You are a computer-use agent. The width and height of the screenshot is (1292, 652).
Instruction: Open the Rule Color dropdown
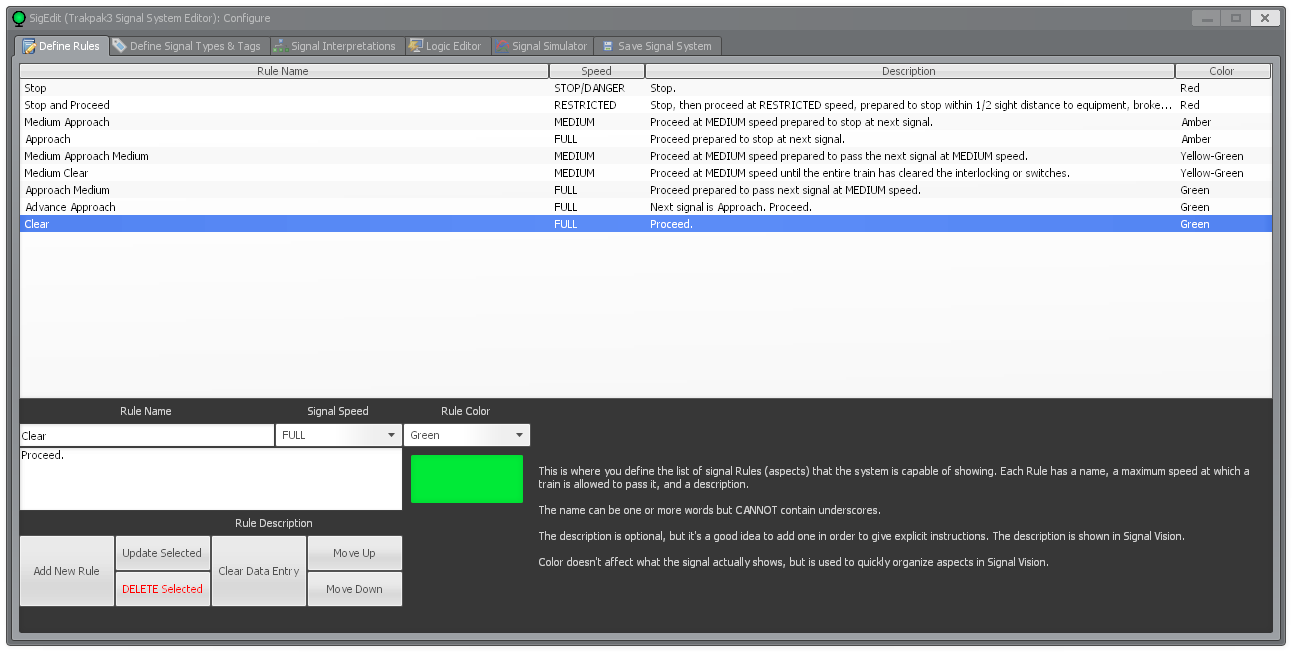[x=467, y=435]
